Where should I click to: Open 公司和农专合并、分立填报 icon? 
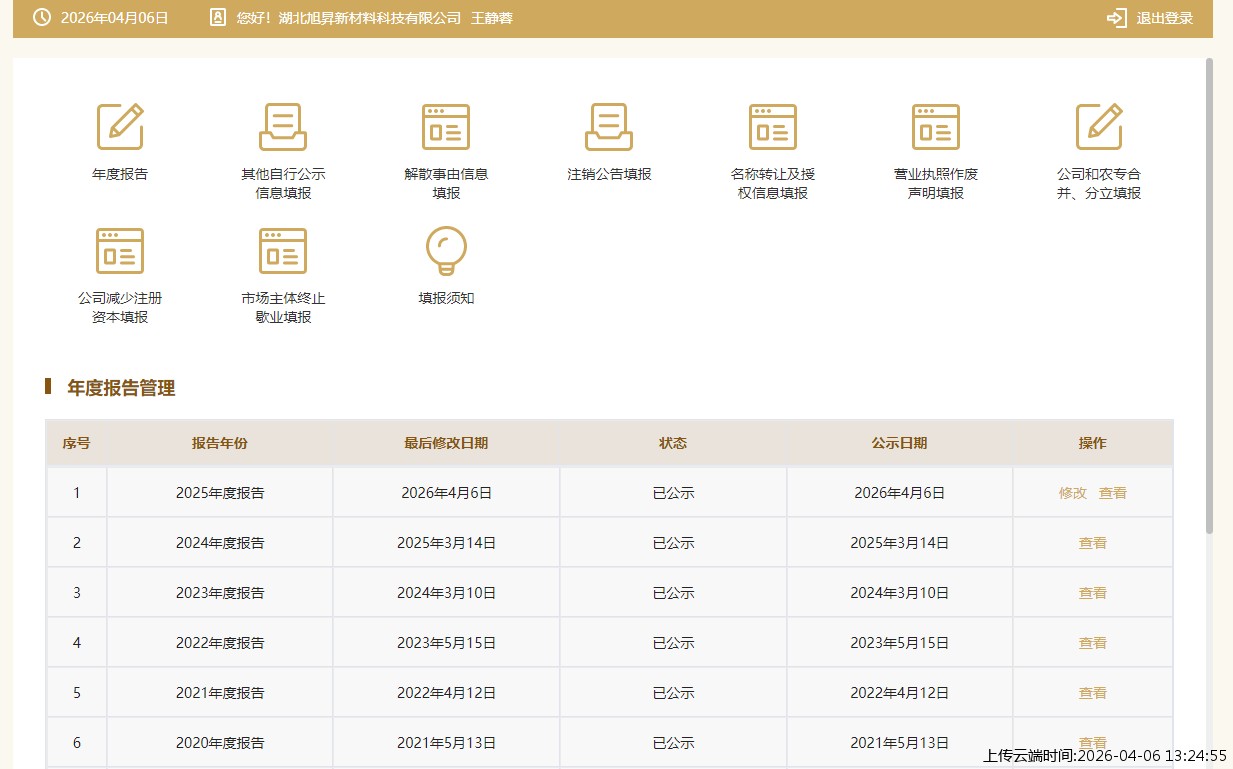pos(1099,127)
